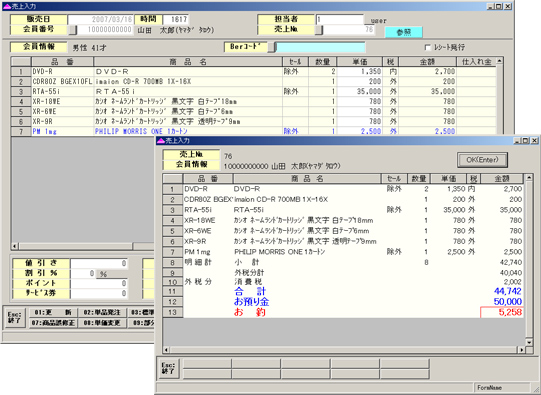541x395 pixels.
Task: Click the 品番 column header in back window
Action: [62, 62]
